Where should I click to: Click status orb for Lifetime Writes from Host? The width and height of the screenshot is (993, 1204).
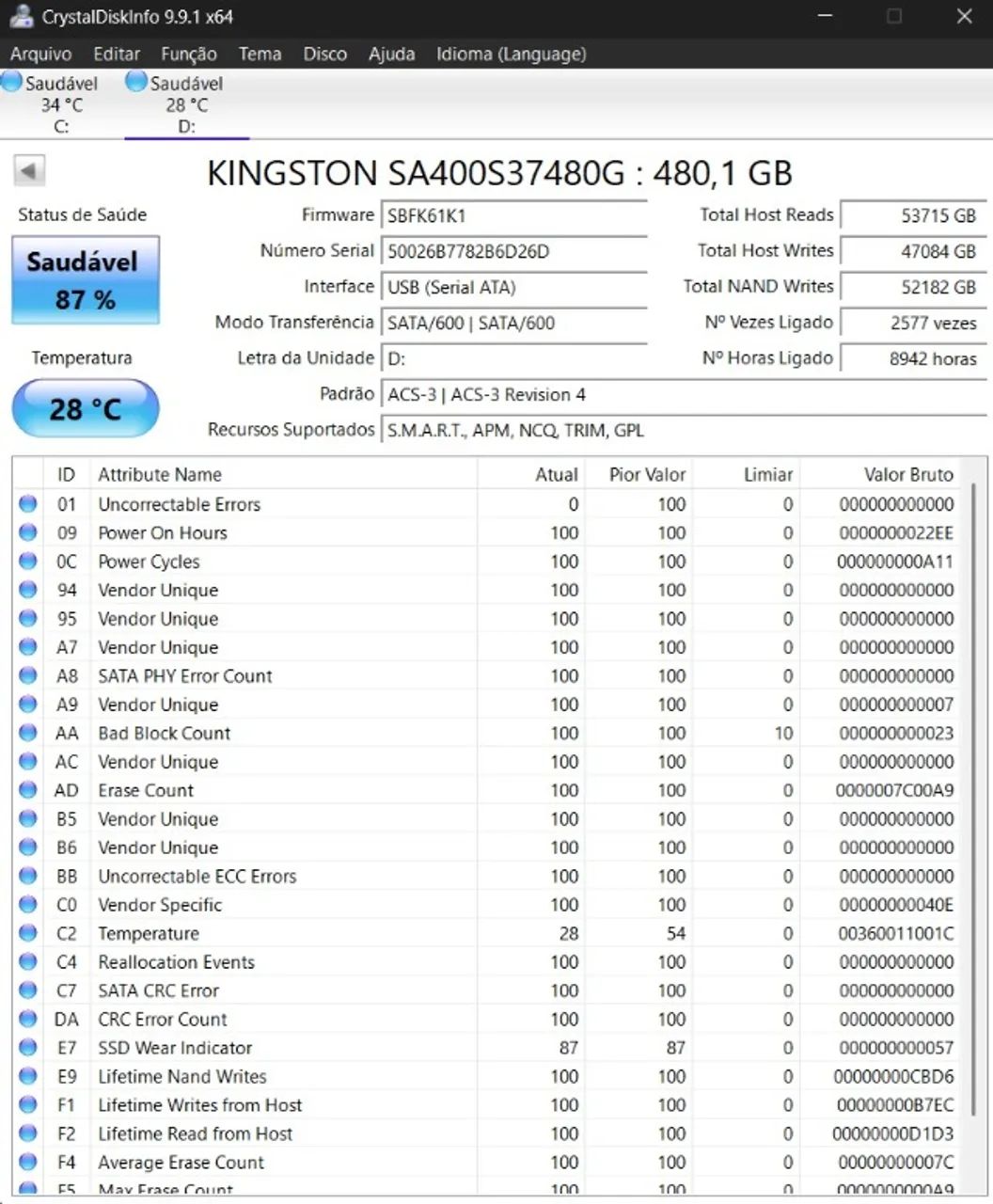click(x=28, y=1105)
